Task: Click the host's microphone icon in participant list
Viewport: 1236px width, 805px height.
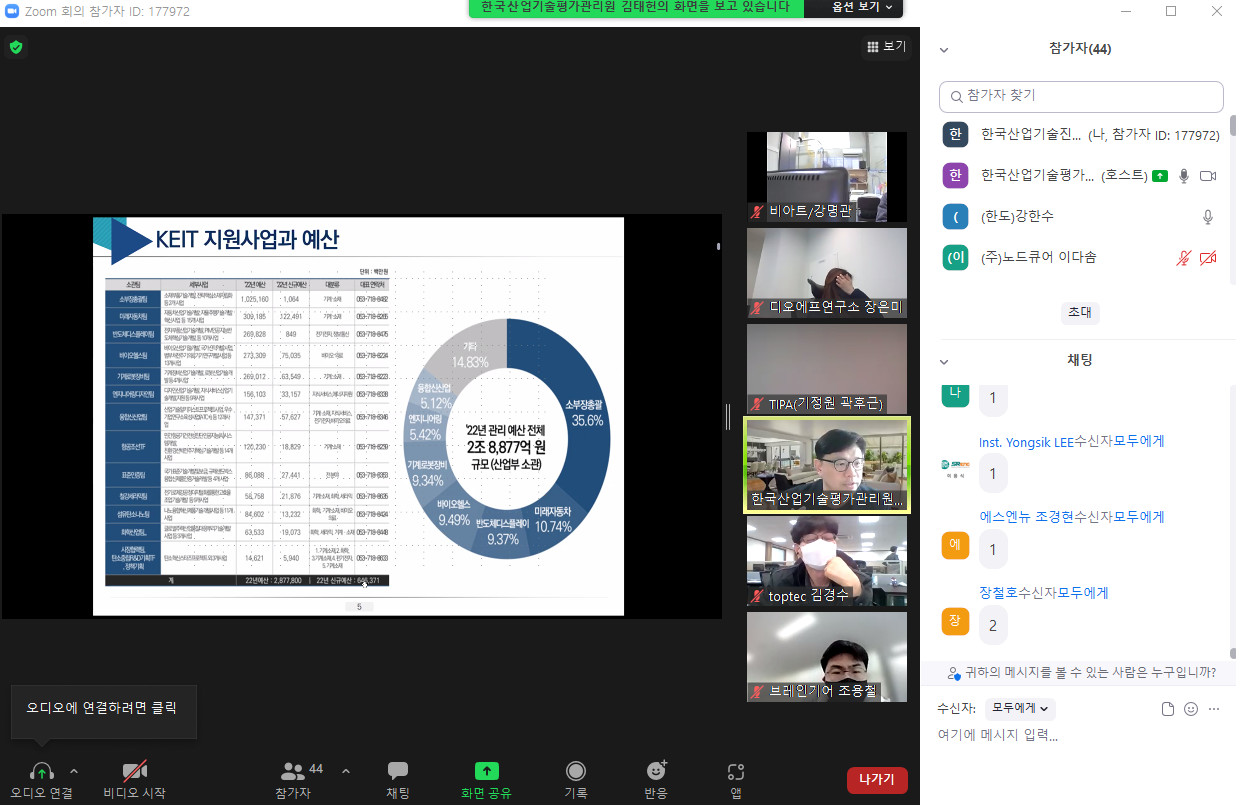Action: pos(1184,176)
